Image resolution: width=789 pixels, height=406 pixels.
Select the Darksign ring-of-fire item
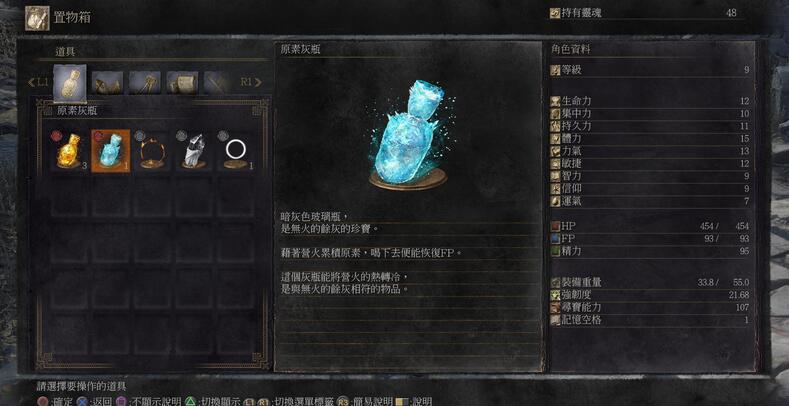[152, 151]
